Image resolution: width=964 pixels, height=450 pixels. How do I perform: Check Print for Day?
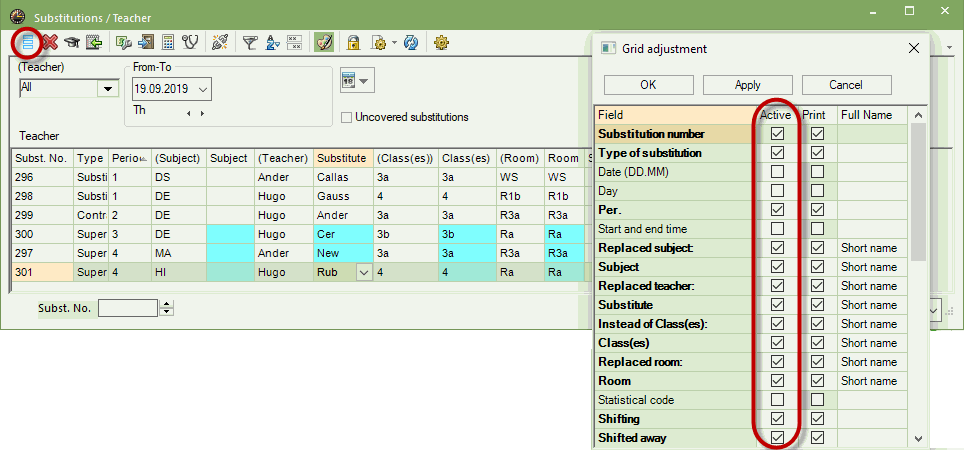coord(817,191)
